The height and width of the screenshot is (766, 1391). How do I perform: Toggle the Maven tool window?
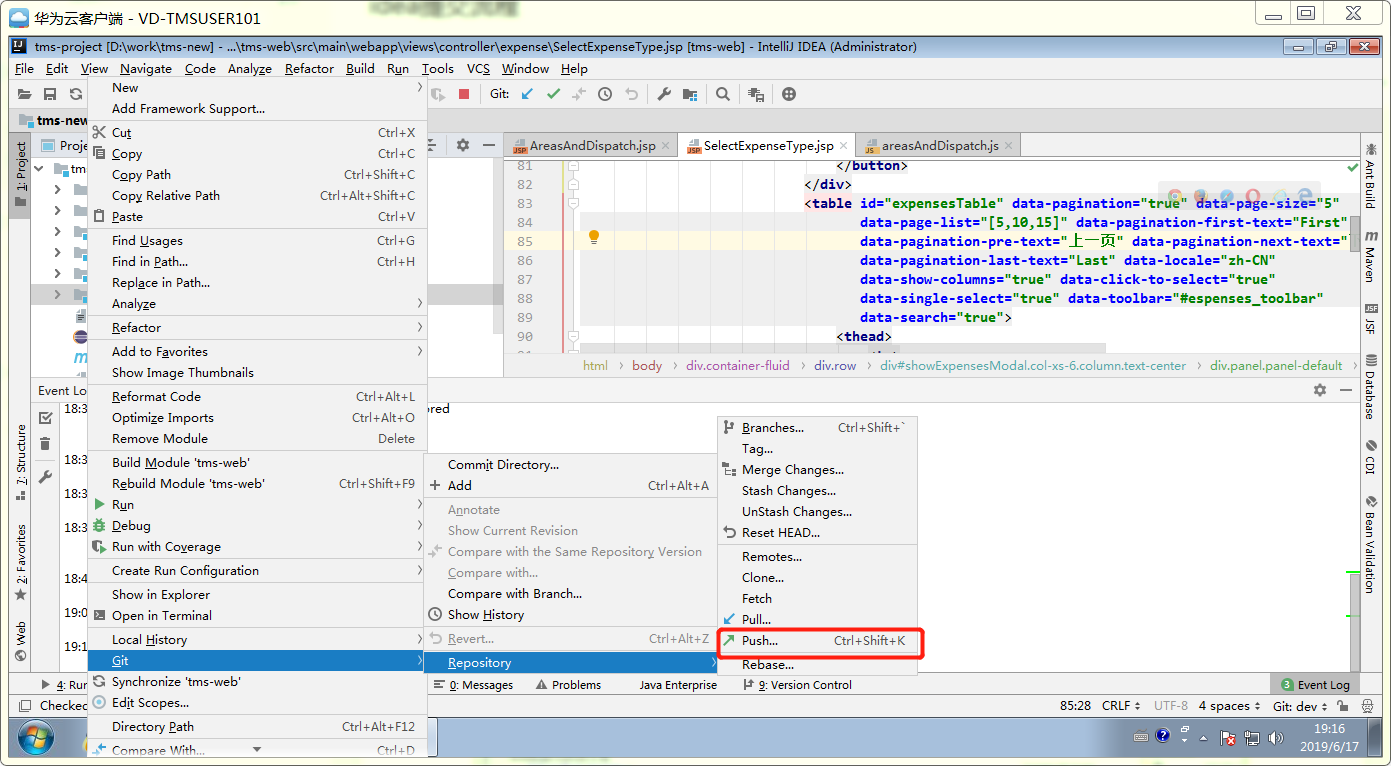1371,255
